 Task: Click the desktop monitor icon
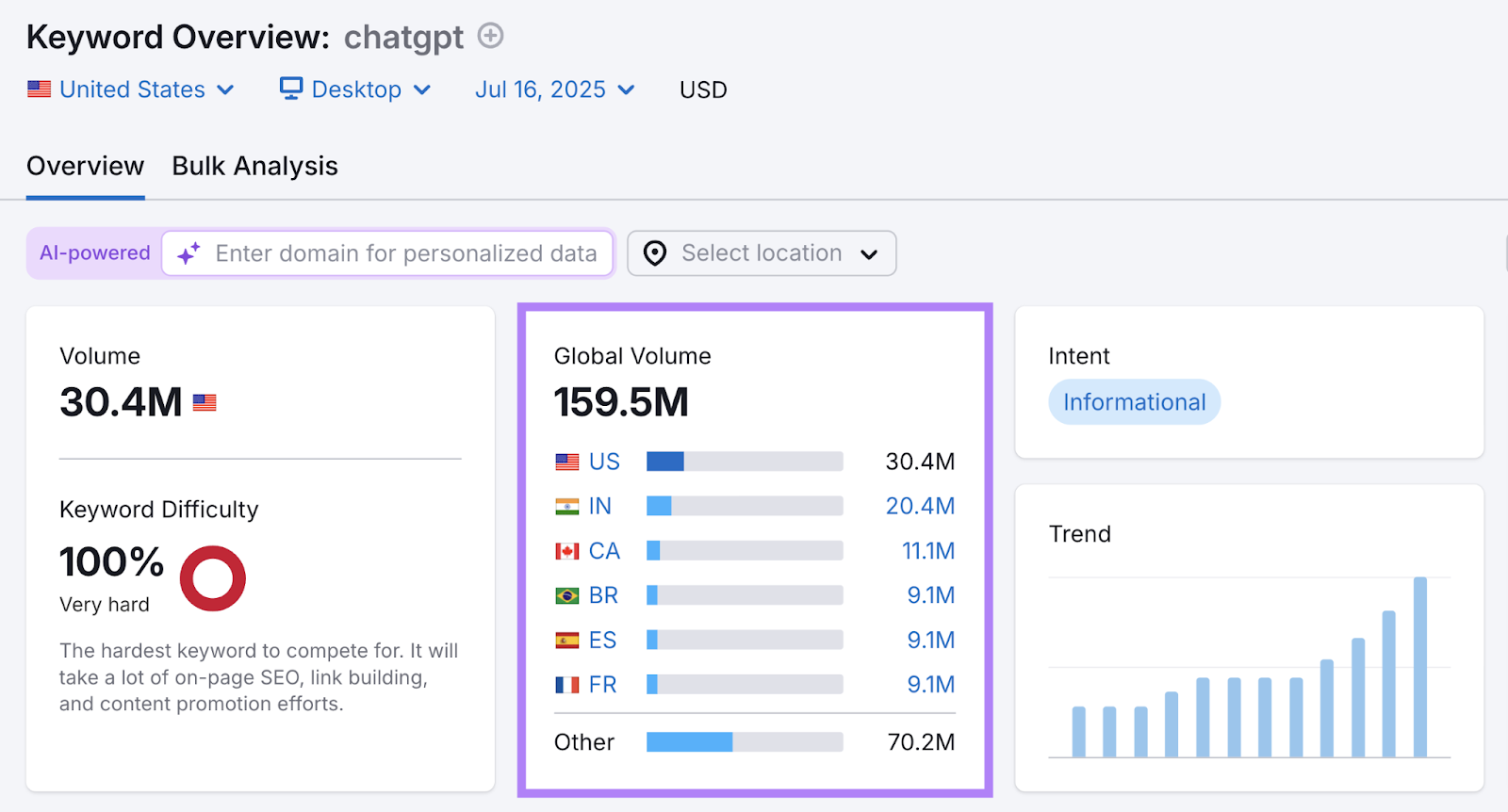coord(291,89)
